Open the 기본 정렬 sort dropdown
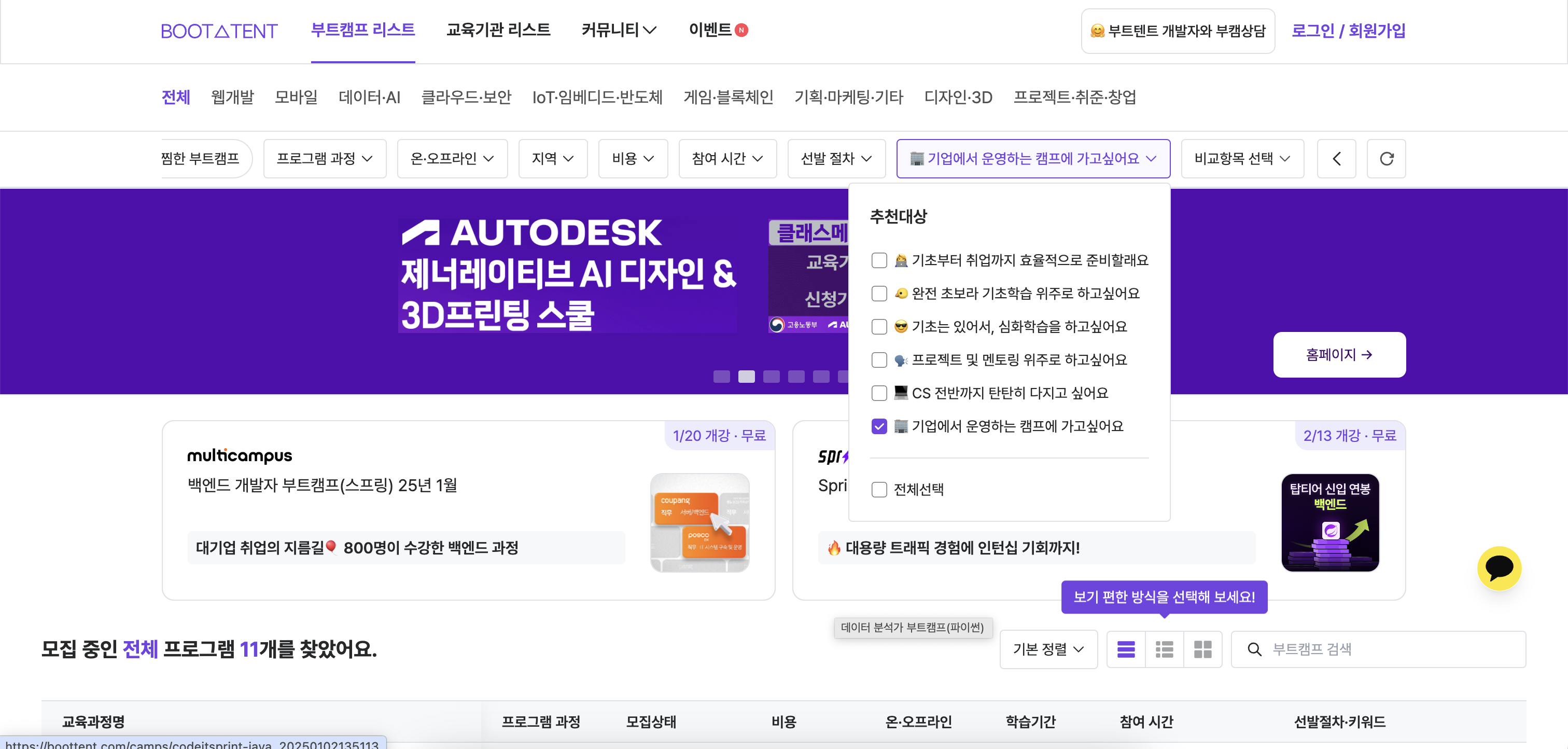 pyautogui.click(x=1047, y=649)
